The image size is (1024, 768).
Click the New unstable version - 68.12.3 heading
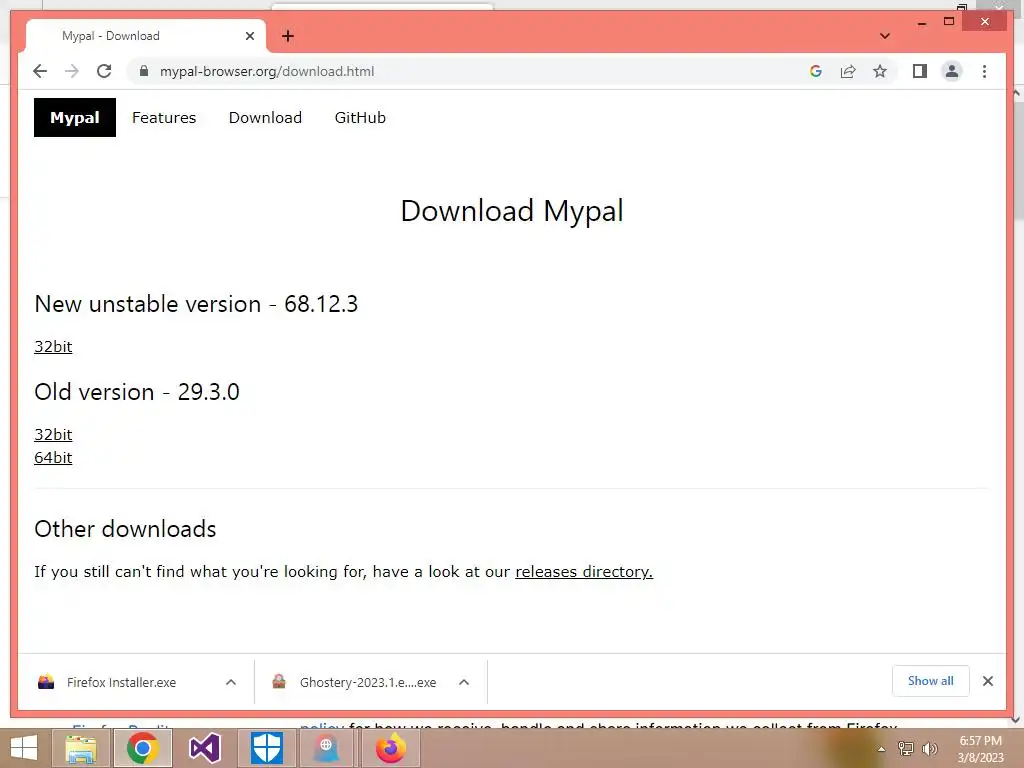coord(196,304)
